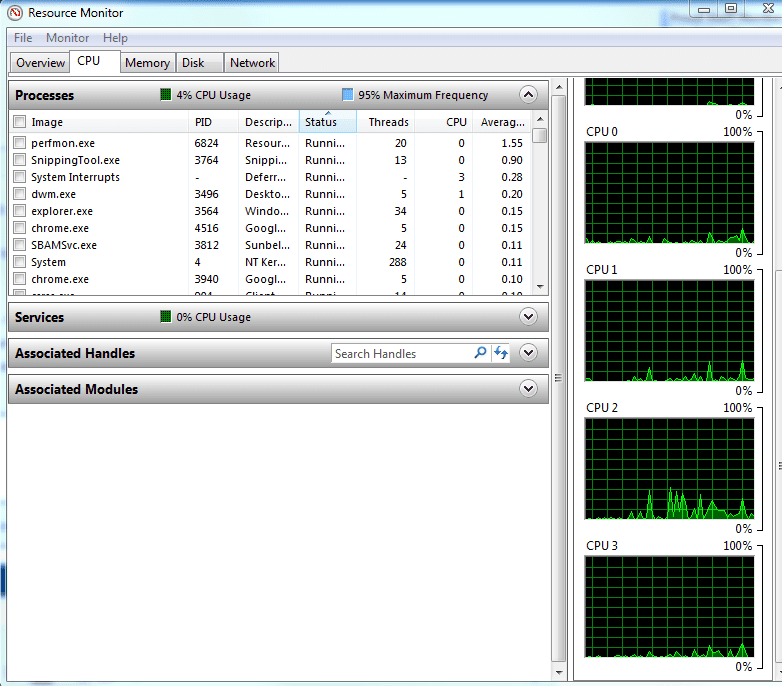Open the File menu
The height and width of the screenshot is (686, 782).
pos(23,38)
